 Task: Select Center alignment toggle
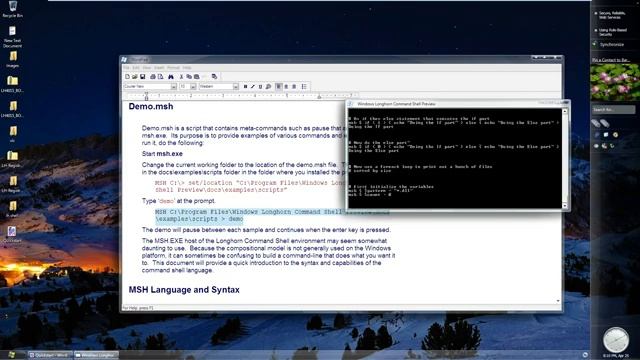pos(286,87)
